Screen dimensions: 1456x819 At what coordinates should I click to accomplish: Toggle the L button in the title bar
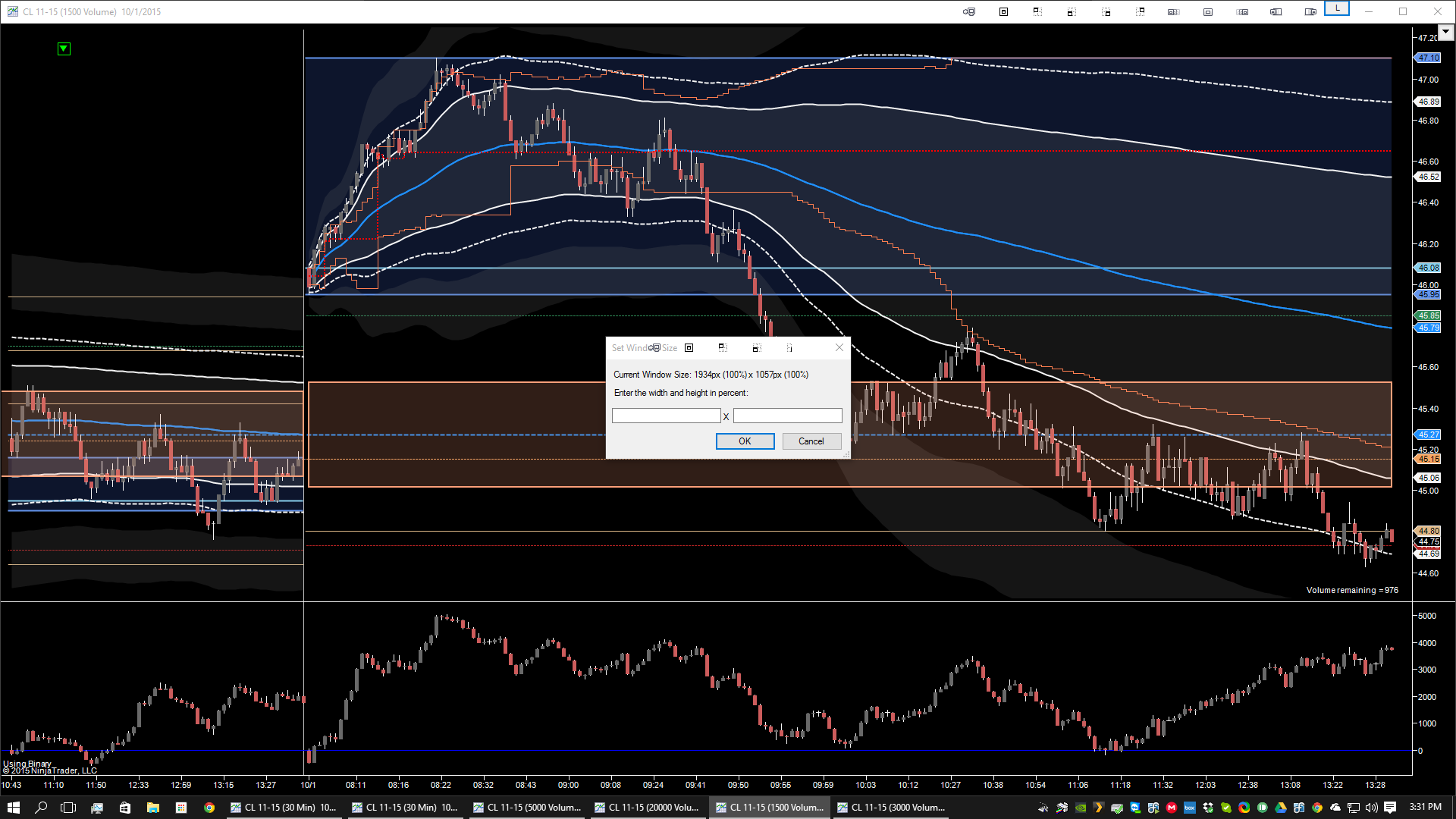pos(1337,8)
